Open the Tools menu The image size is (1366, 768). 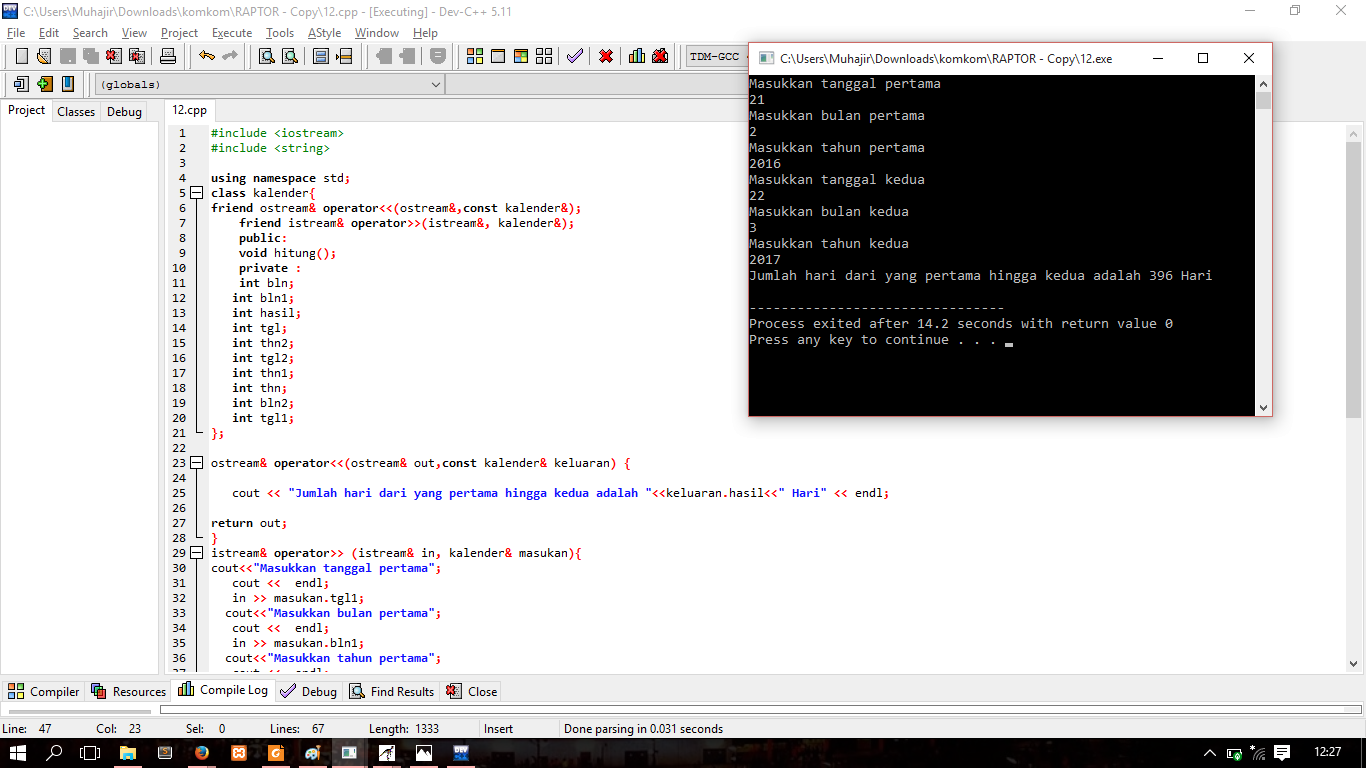click(280, 32)
